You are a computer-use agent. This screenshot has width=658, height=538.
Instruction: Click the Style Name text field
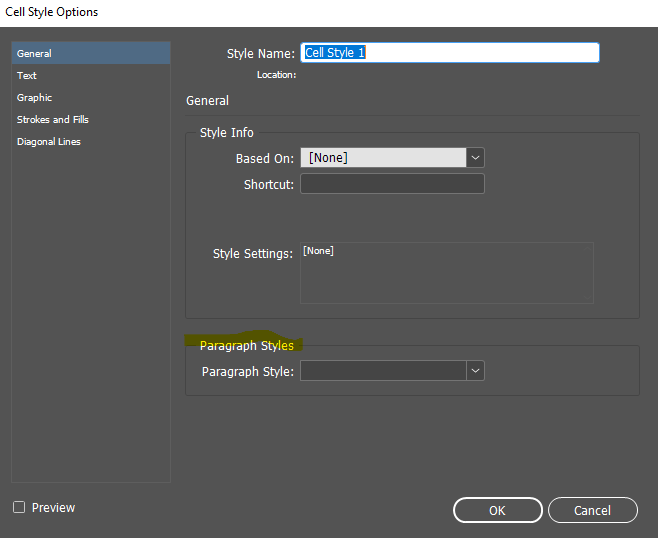pos(449,53)
